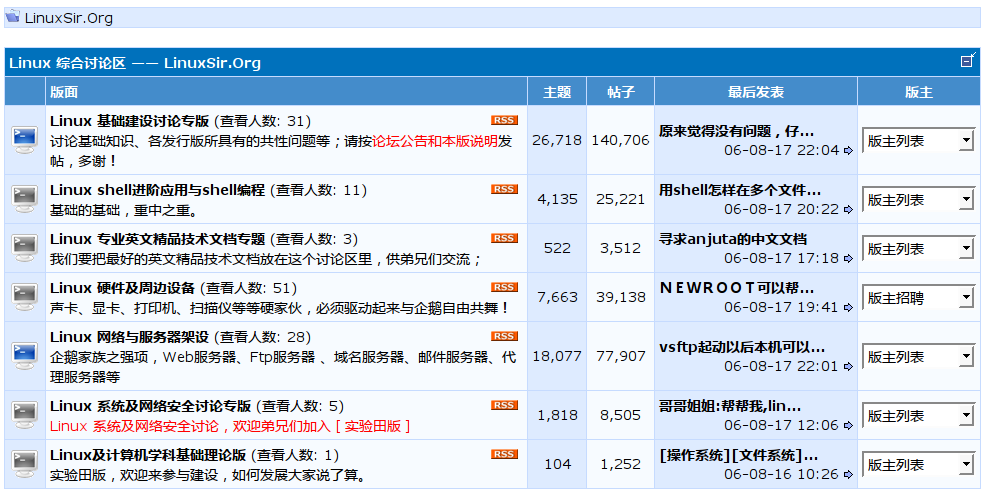Open Linux 专业英文精品技术文档专题 forum

pos(157,239)
